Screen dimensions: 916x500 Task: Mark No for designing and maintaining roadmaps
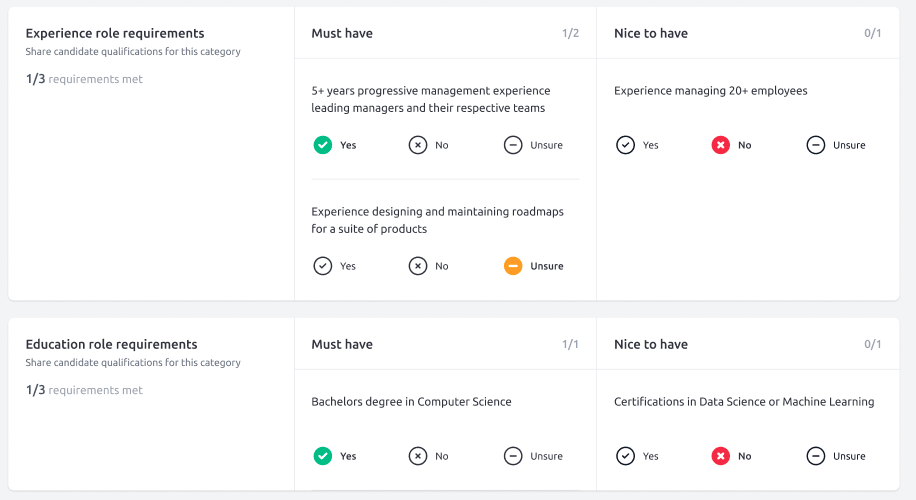coord(418,266)
